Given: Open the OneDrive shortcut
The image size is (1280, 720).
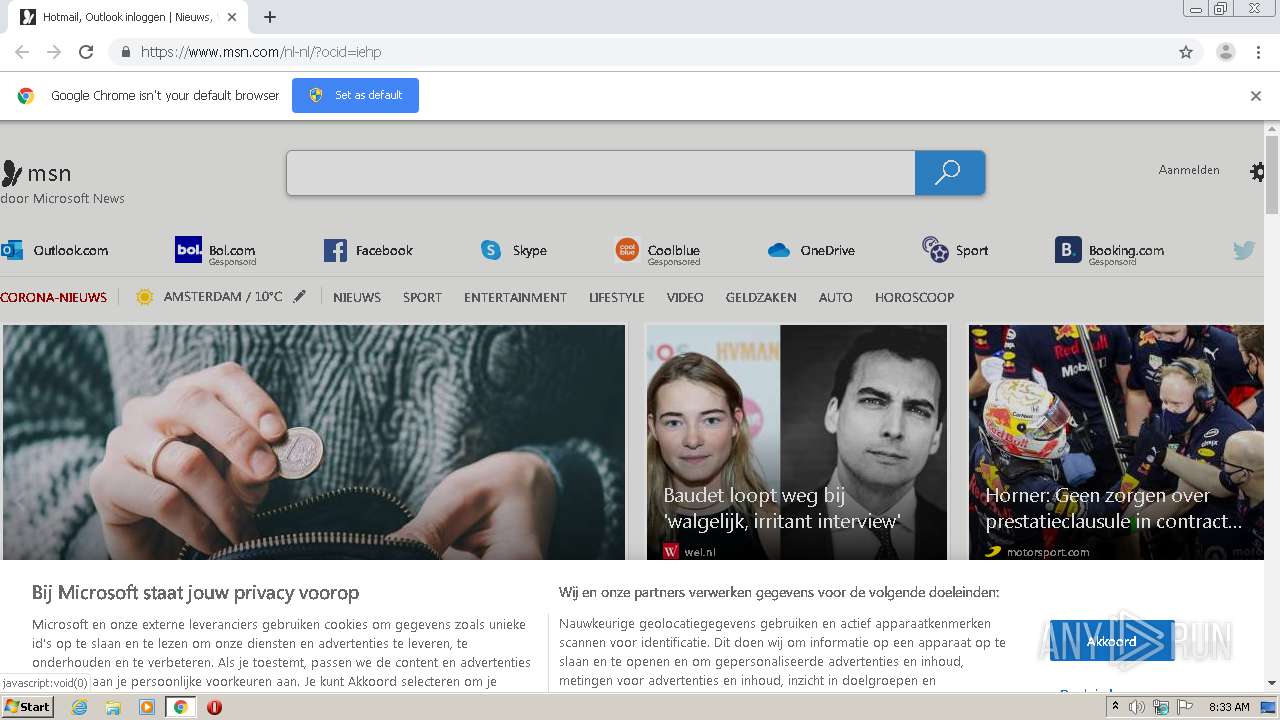Looking at the screenshot, I should 811,250.
